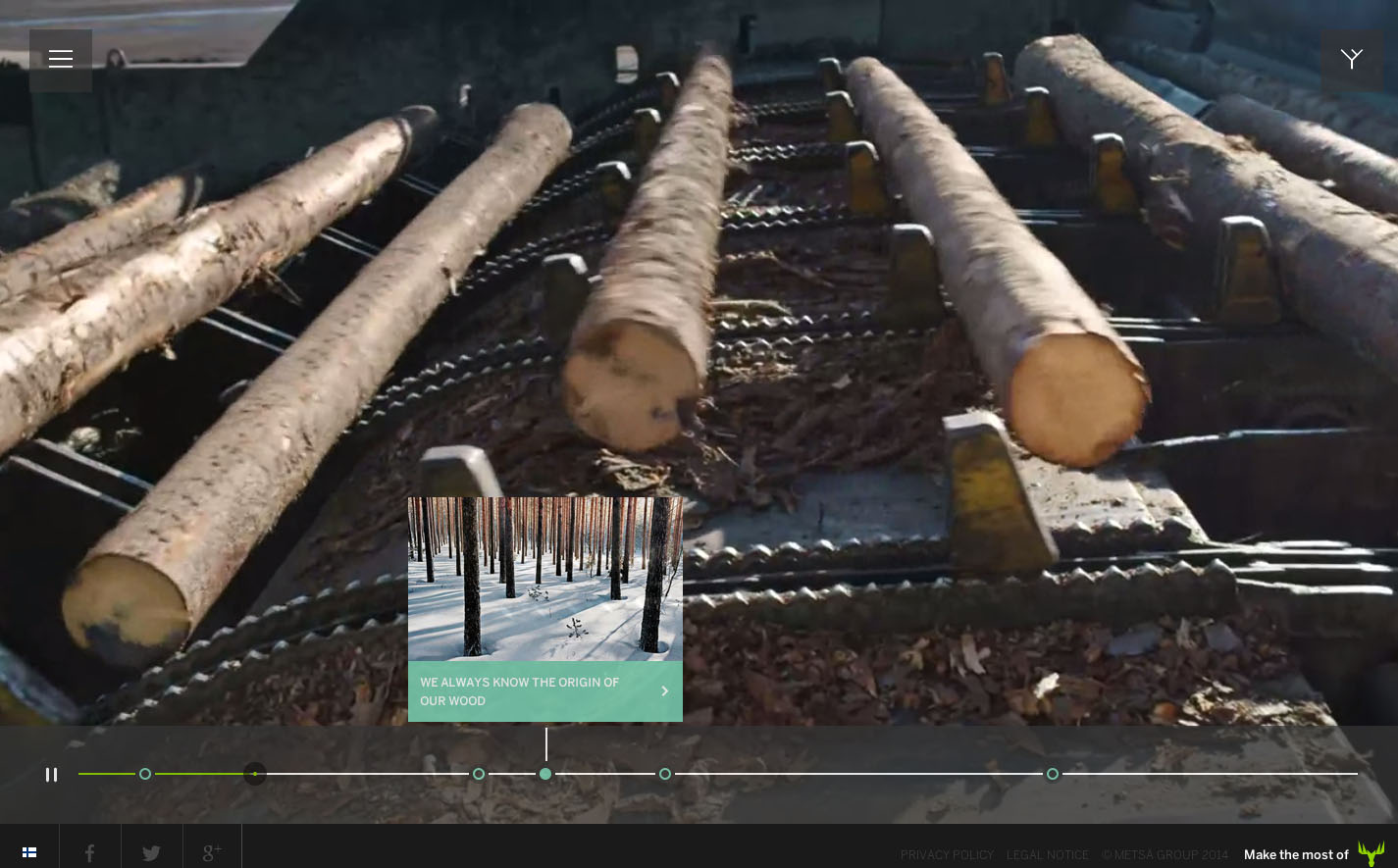
Task: Share on Google Plus
Action: [x=212, y=852]
